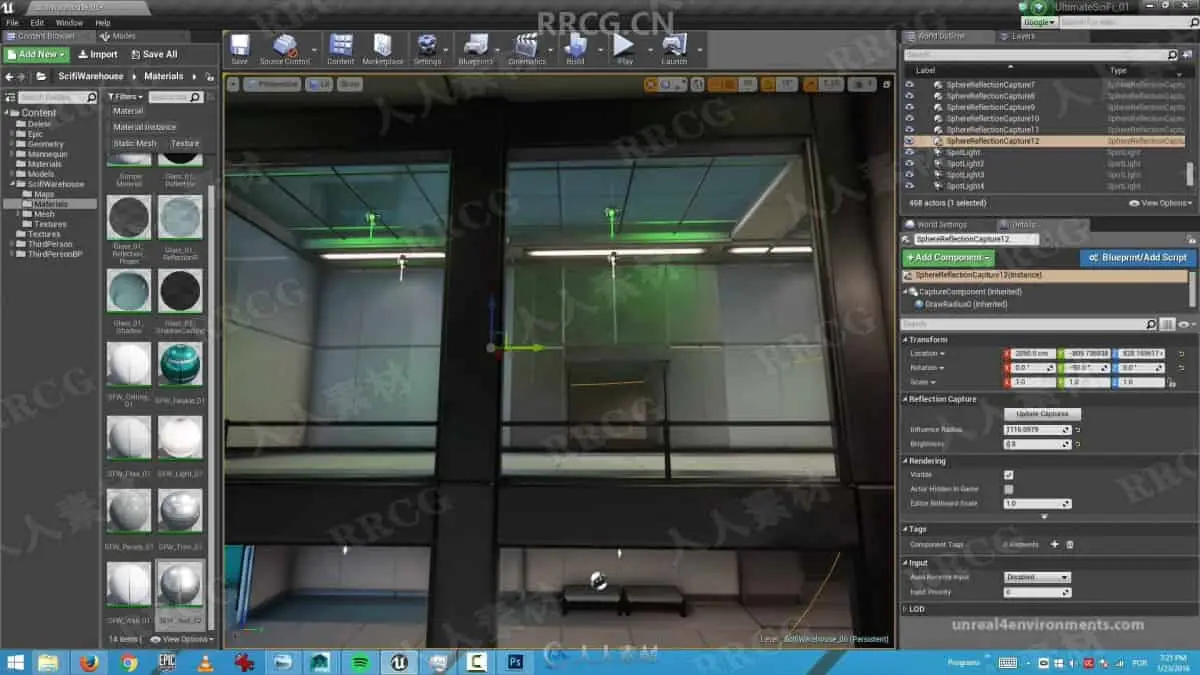Open Content Browser View Options

[x=183, y=639]
